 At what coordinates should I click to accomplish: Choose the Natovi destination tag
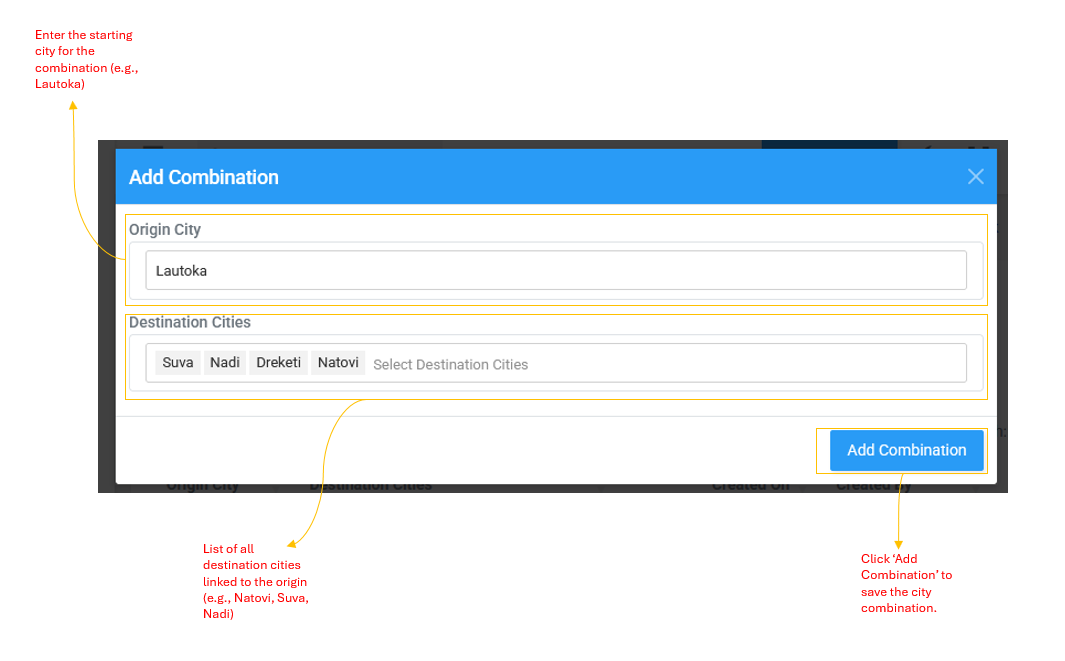338,363
